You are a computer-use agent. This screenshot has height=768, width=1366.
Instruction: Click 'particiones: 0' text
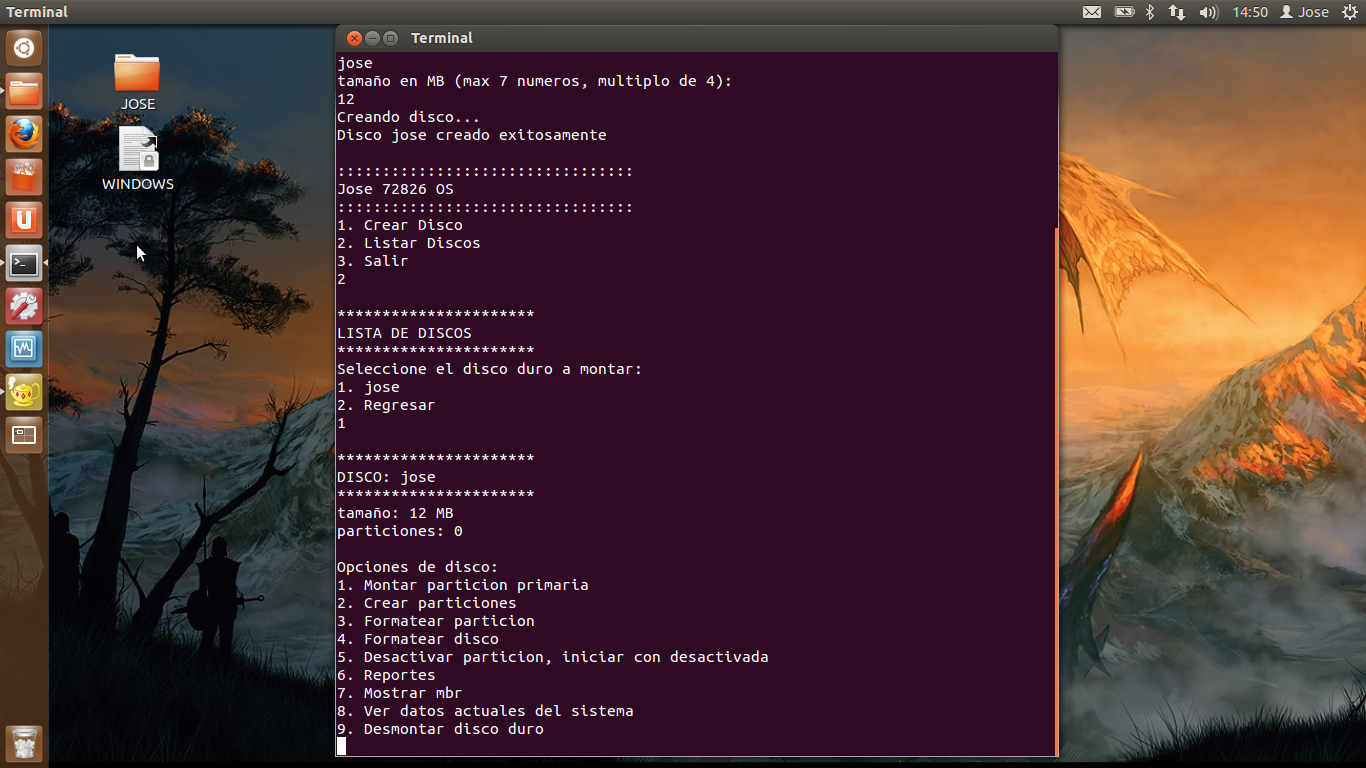(x=399, y=531)
